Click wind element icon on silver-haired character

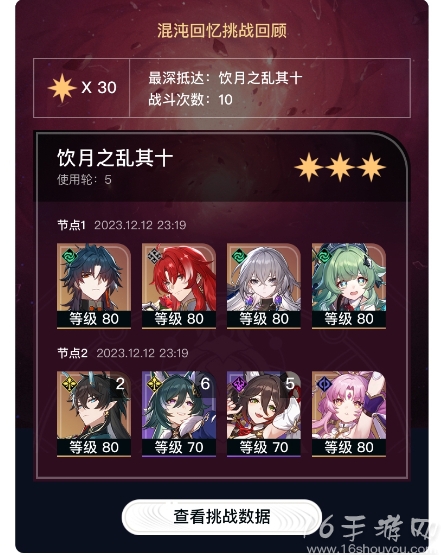[239, 256]
